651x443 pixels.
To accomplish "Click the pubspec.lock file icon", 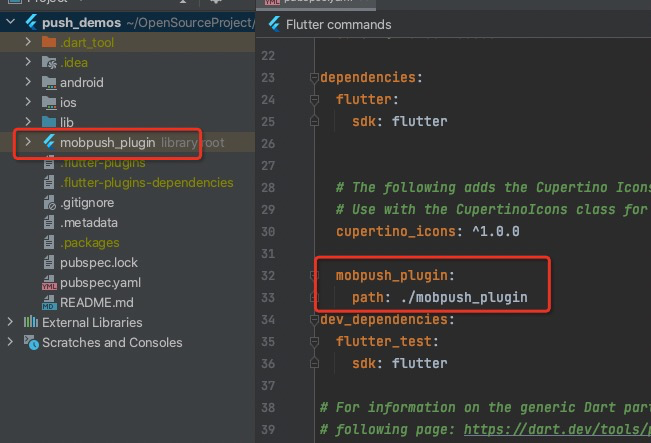I will click(49, 262).
